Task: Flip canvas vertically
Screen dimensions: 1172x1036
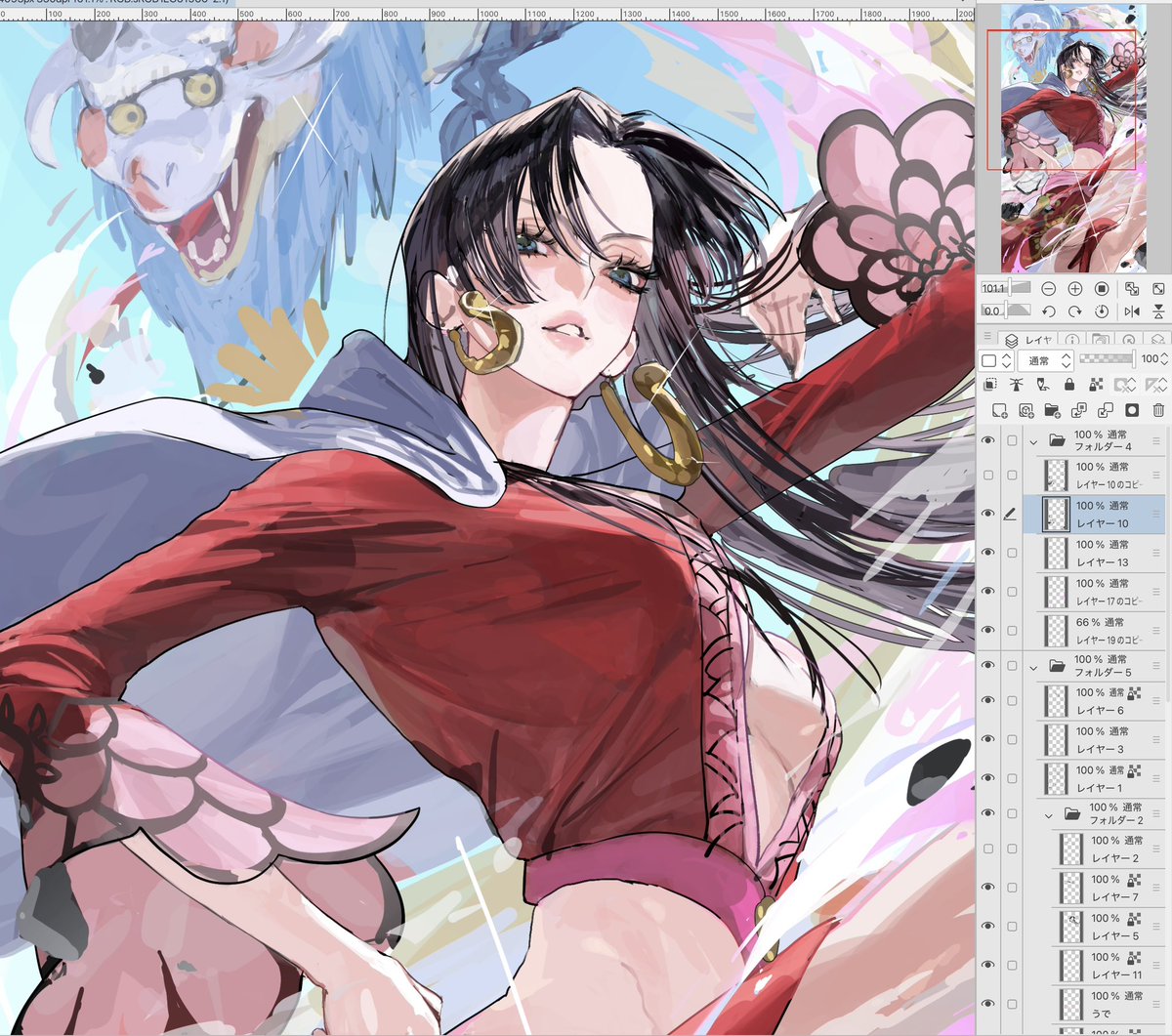Action: click(1158, 311)
